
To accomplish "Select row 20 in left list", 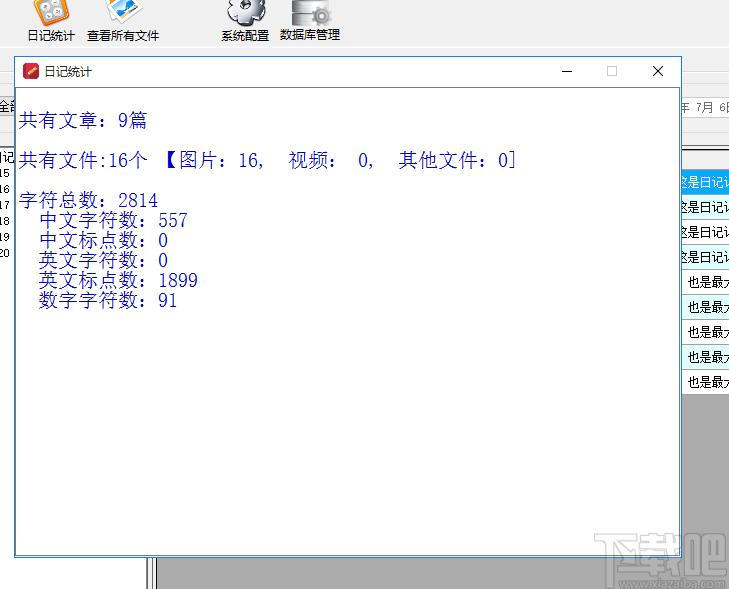I will point(5,253).
